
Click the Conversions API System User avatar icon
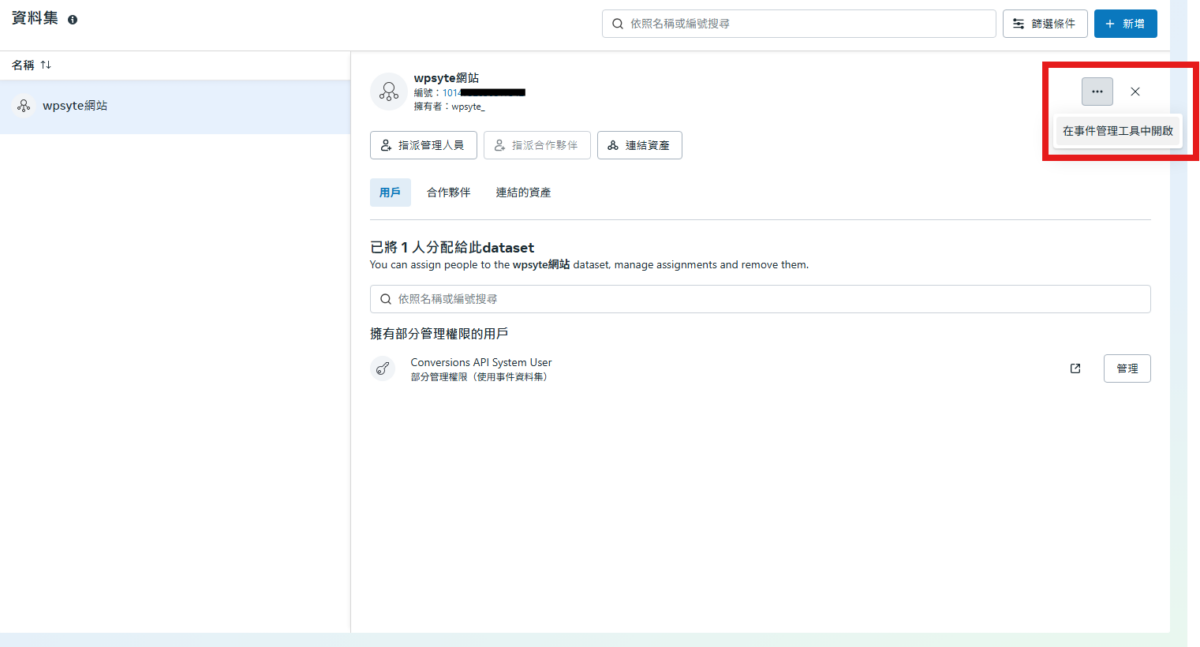tap(382, 368)
